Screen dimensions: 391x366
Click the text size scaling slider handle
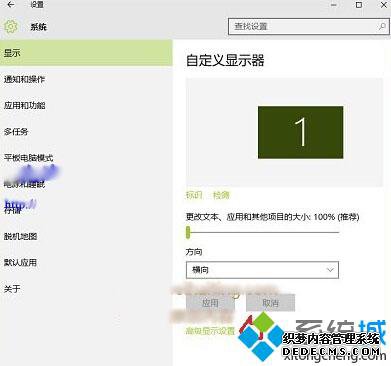188,232
